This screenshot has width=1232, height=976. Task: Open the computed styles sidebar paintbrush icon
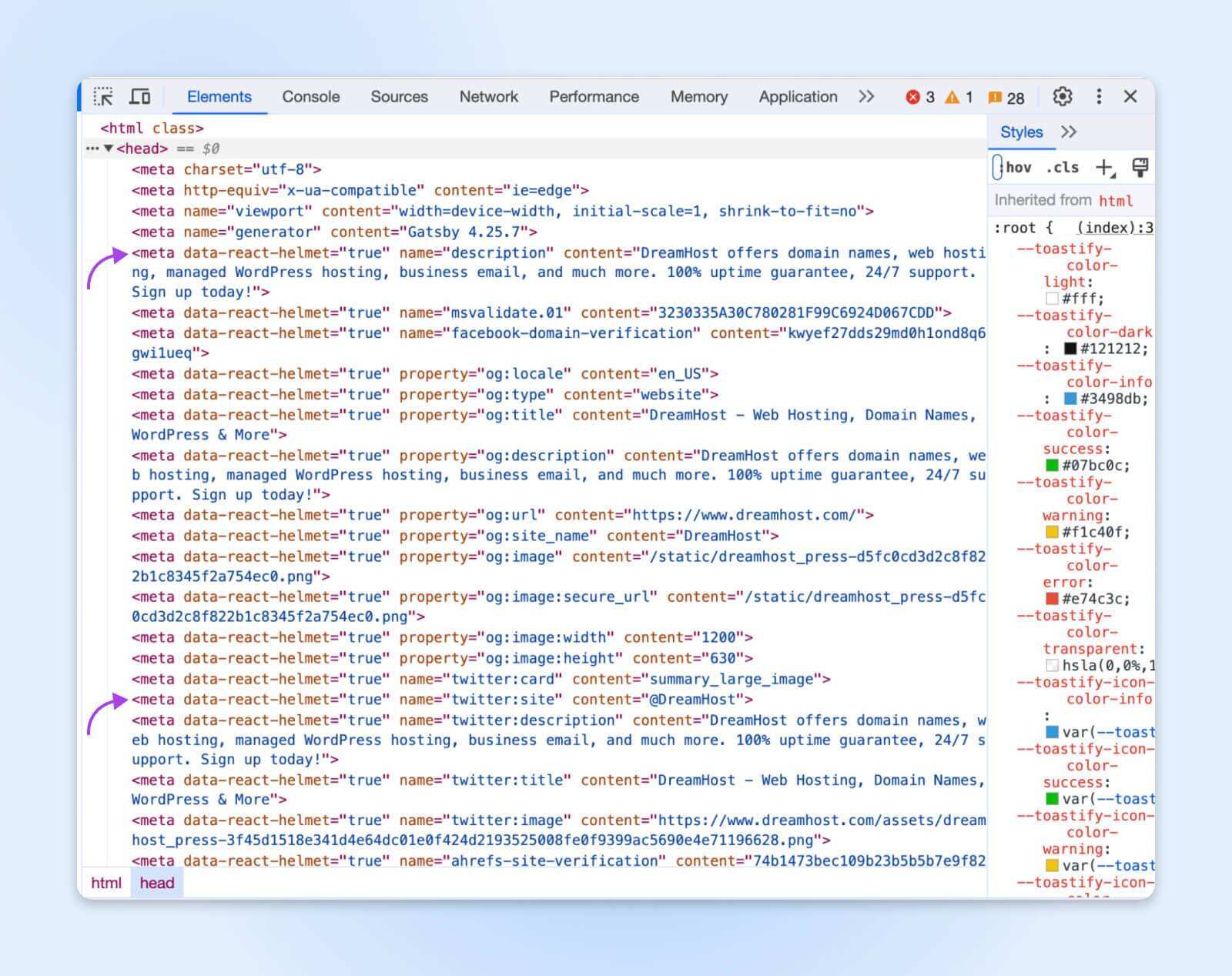tap(1140, 168)
